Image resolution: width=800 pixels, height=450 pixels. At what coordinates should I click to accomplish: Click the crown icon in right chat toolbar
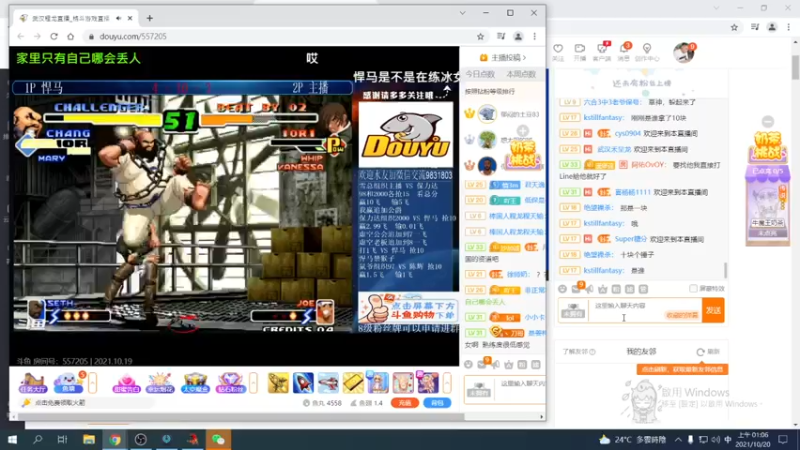coord(603,289)
